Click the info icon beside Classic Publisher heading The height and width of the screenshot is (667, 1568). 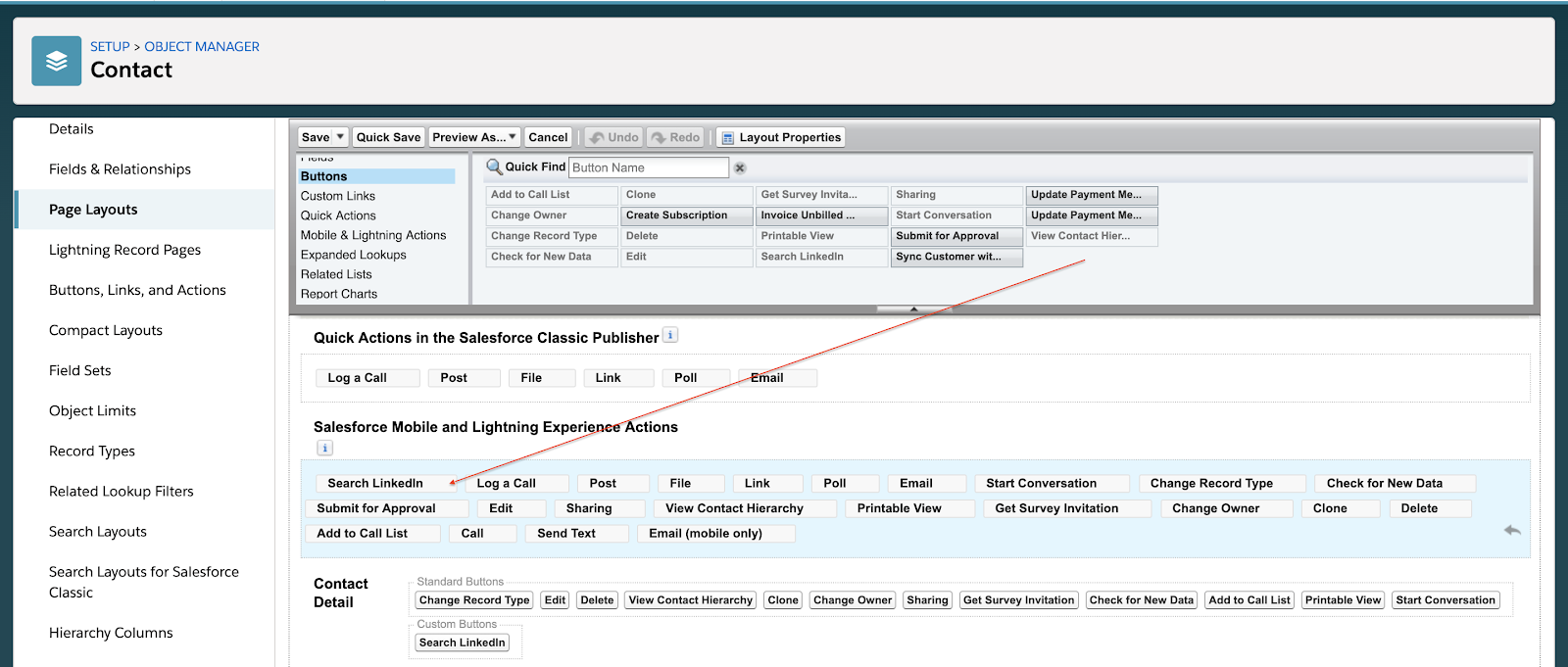(670, 335)
